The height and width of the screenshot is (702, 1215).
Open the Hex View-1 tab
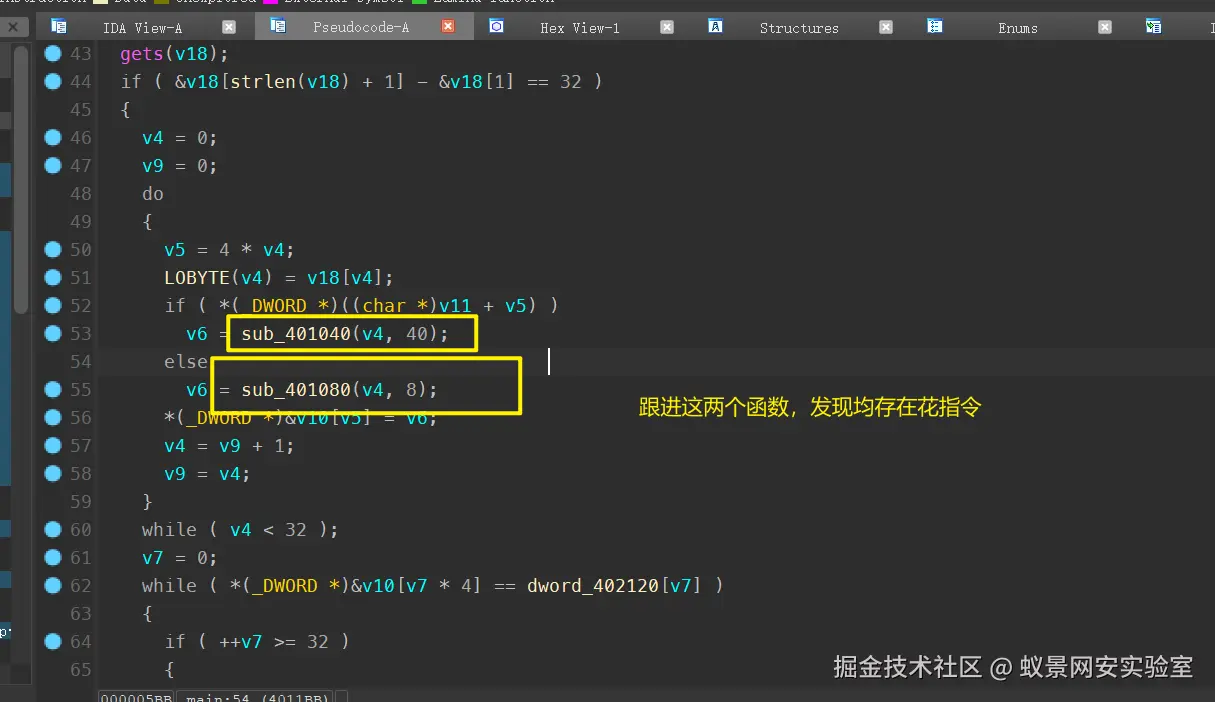(580, 28)
